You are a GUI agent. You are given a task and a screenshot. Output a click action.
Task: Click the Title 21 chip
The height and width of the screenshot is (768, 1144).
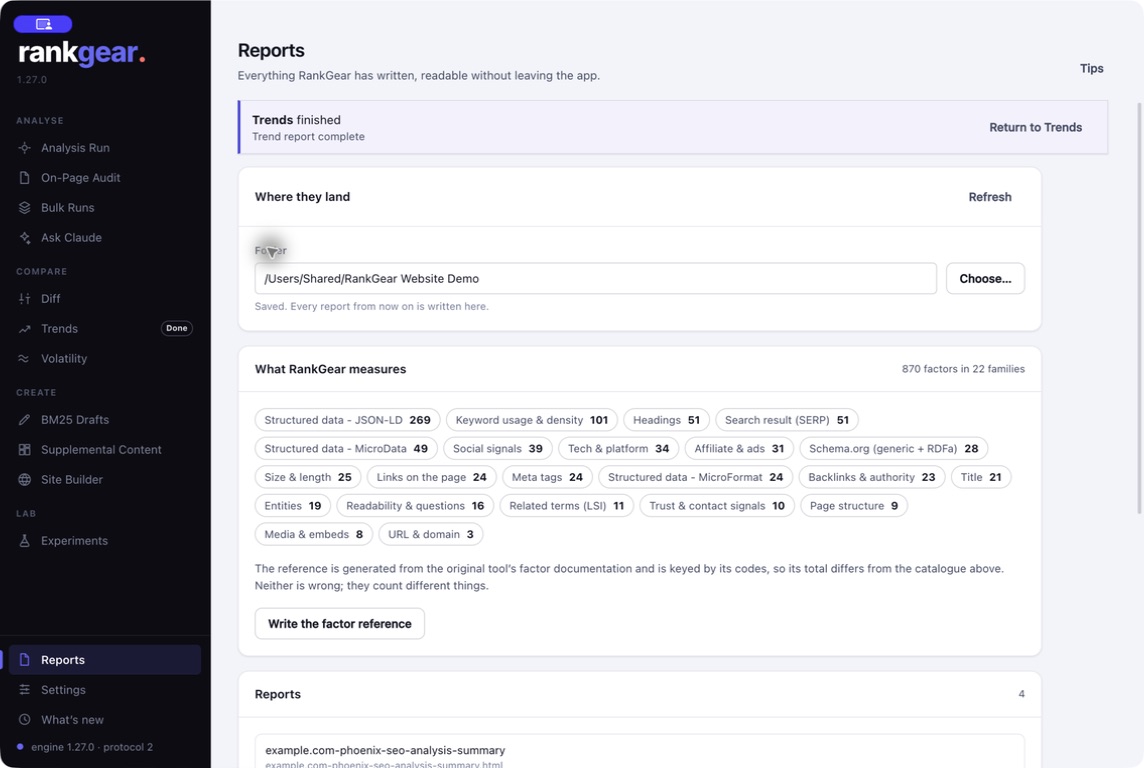981,477
